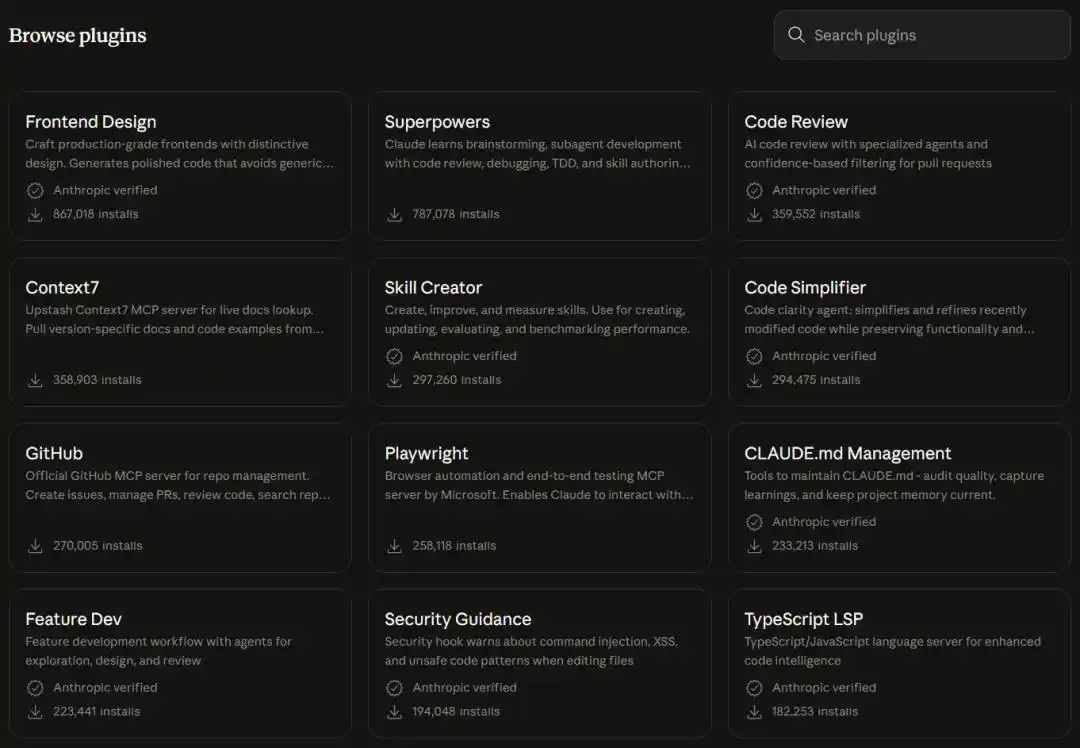Click 'Anthropic verified' label on CLAUDE.md Management
This screenshot has height=748, width=1080.
pos(824,522)
